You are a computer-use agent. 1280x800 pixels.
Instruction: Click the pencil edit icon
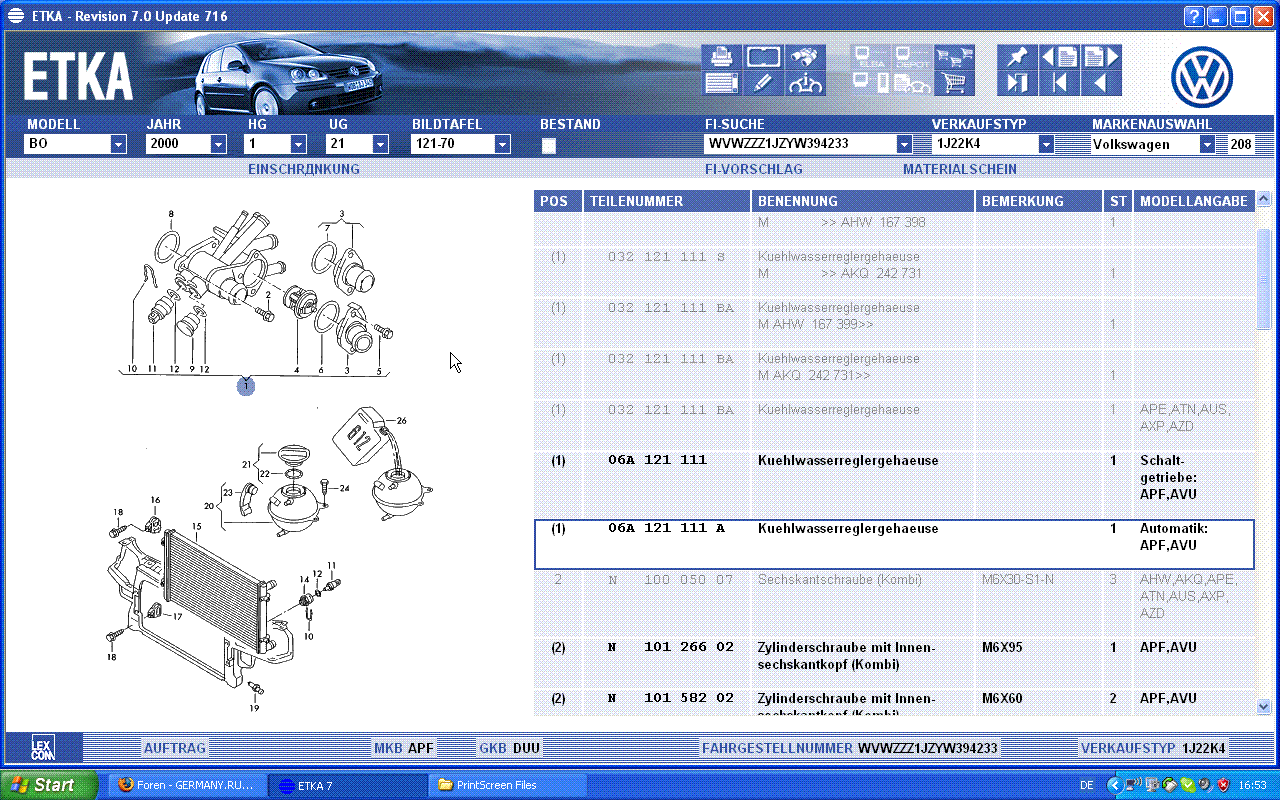pos(762,84)
